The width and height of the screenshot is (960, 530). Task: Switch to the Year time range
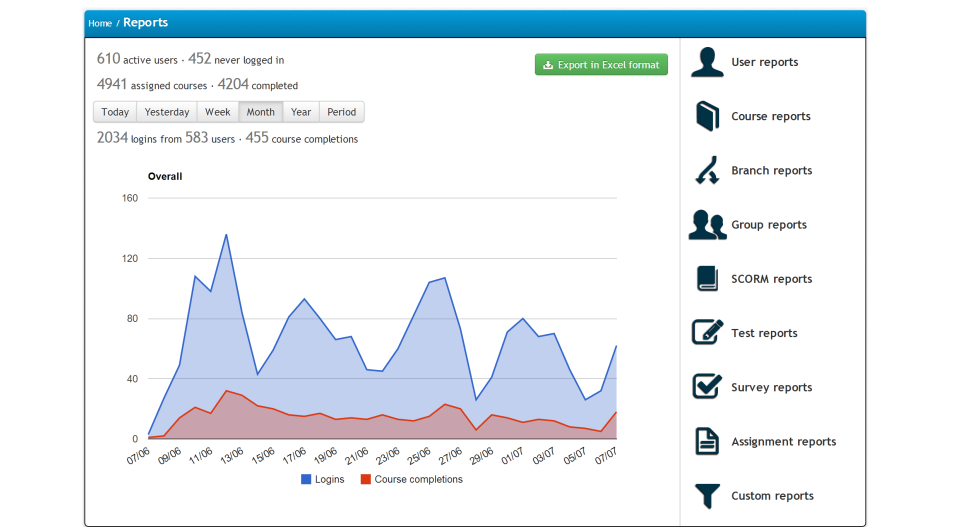point(301,112)
